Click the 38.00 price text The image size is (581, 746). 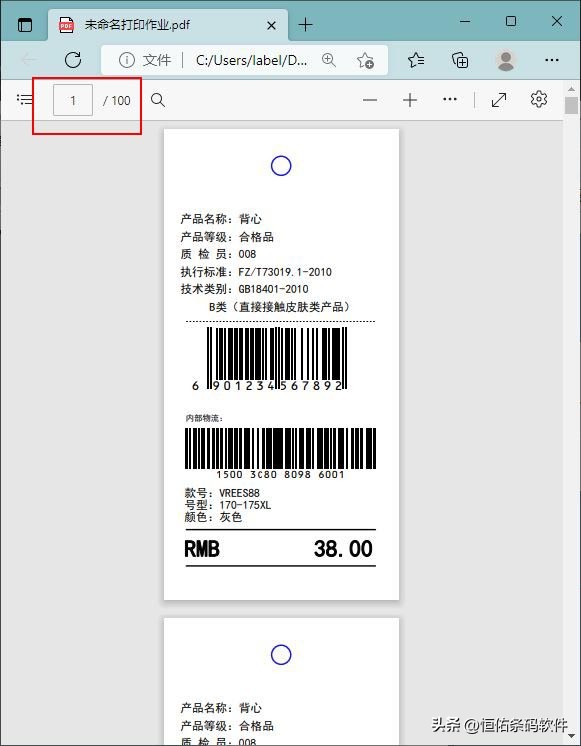[x=343, y=549]
